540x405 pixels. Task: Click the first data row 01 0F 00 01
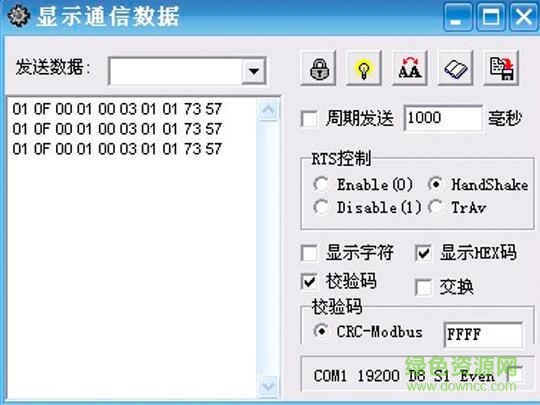click(x=117, y=109)
